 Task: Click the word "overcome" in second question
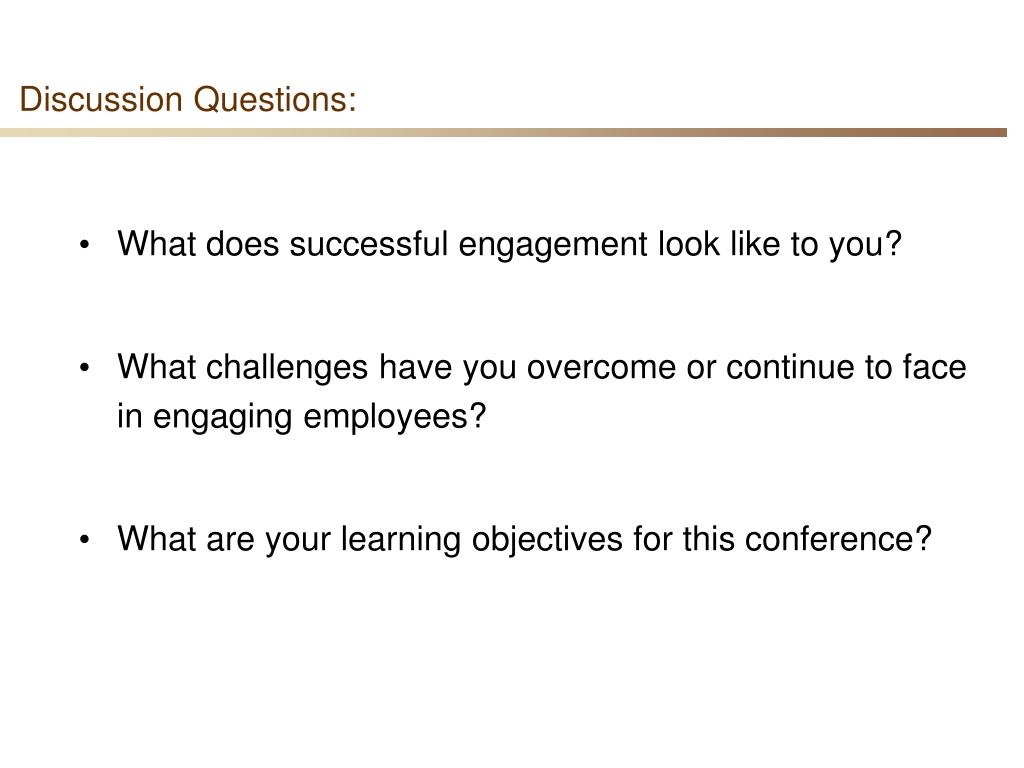pyautogui.click(x=601, y=367)
